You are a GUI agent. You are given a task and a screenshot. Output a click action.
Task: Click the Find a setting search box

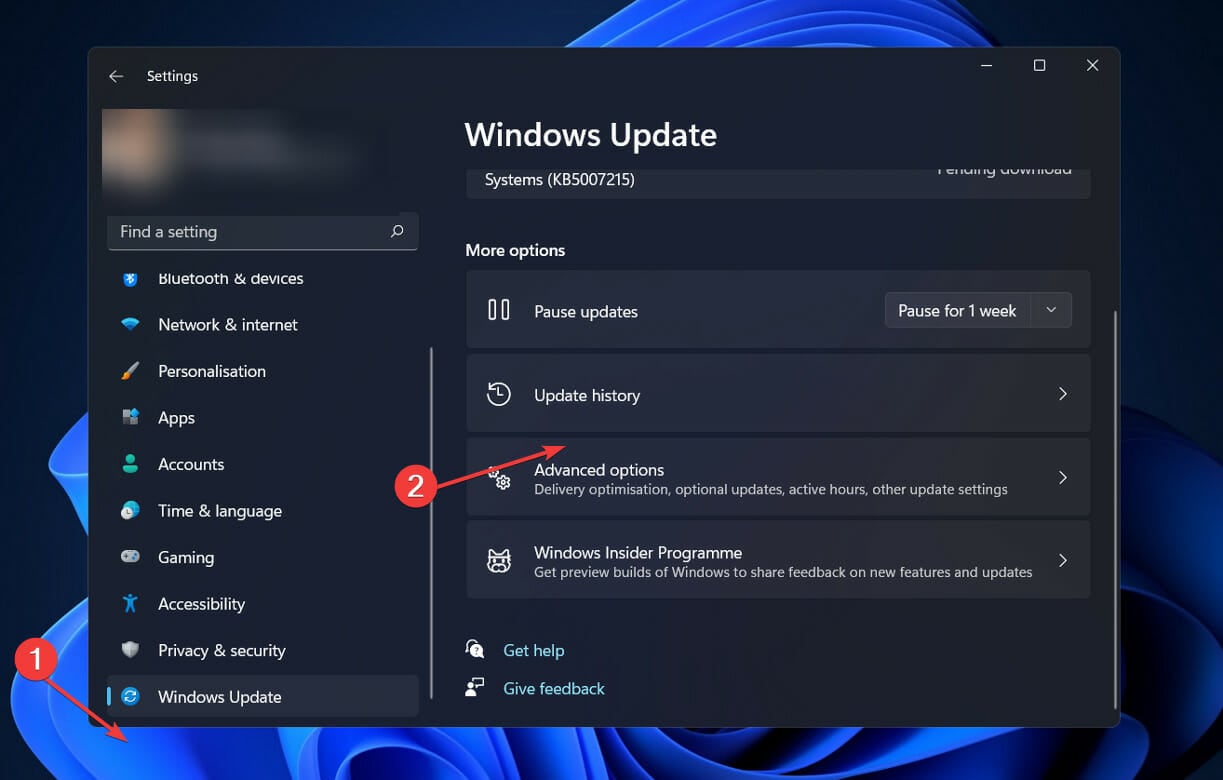coord(262,231)
